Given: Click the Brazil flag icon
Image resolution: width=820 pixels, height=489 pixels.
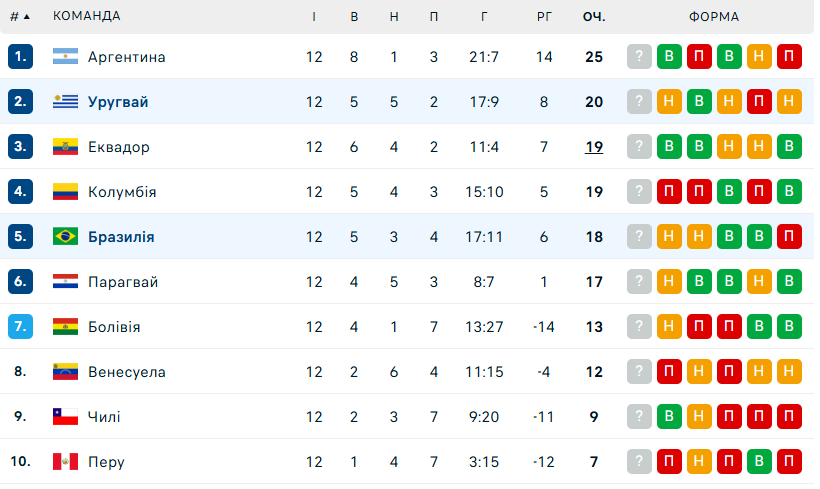Looking at the screenshot, I should tap(65, 237).
